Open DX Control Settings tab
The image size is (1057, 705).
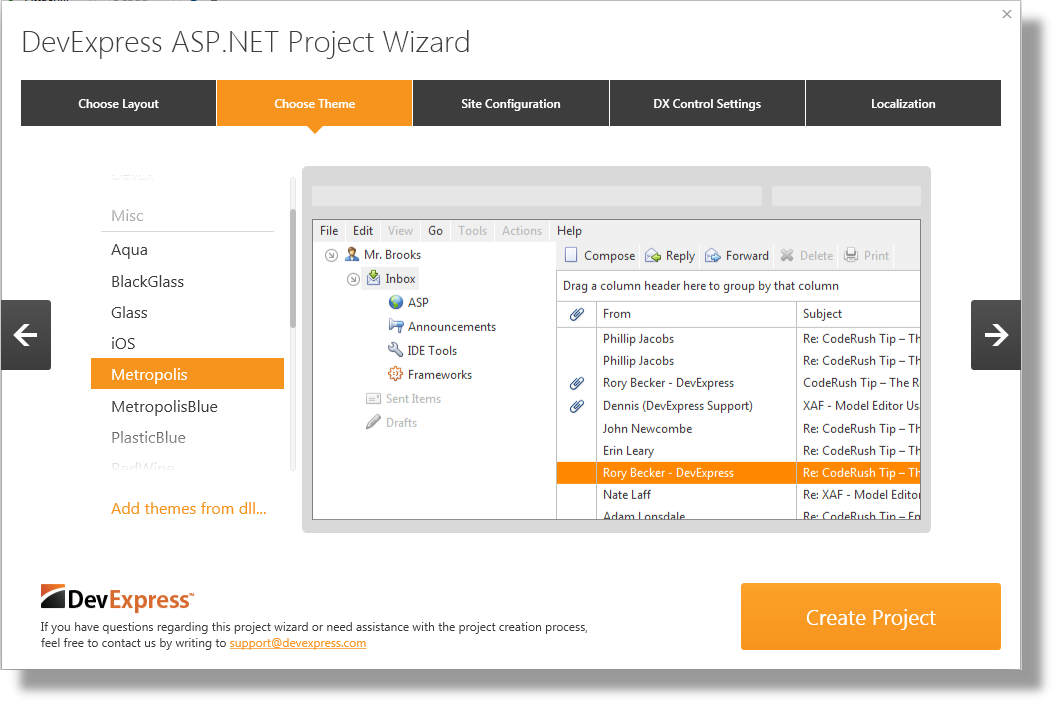(x=707, y=103)
